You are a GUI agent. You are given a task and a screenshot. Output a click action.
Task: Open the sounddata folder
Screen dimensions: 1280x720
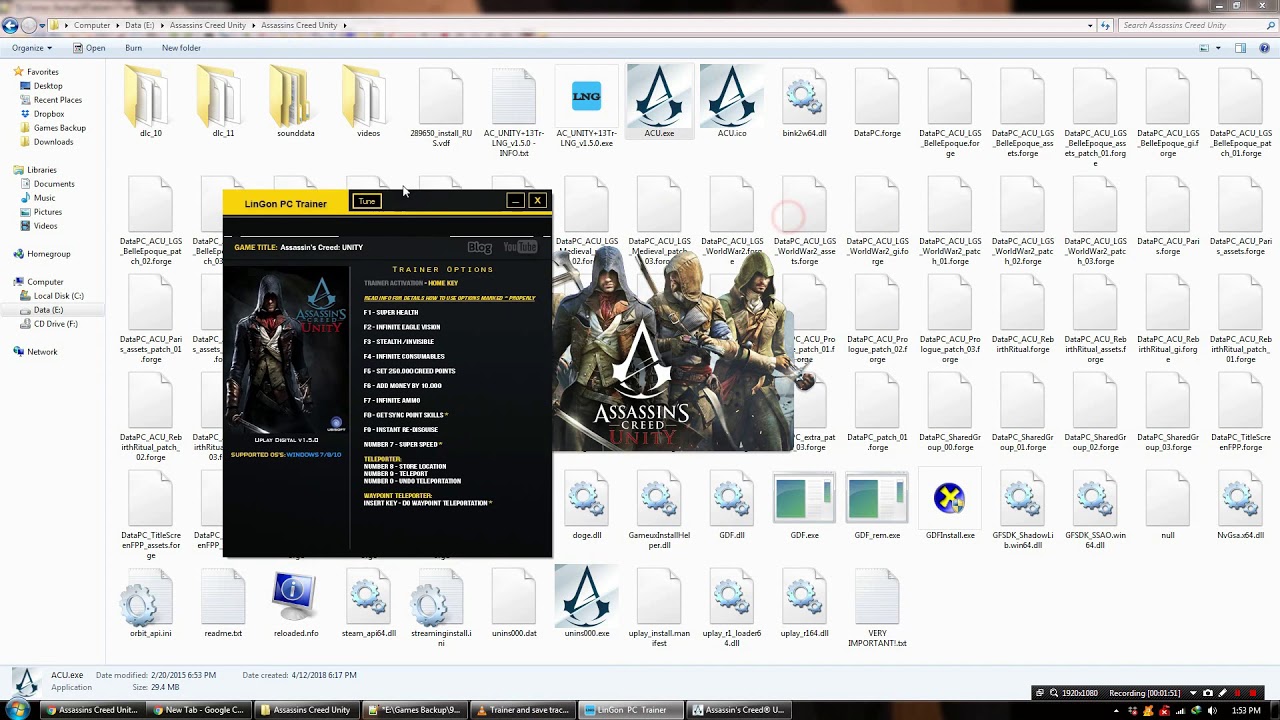295,100
